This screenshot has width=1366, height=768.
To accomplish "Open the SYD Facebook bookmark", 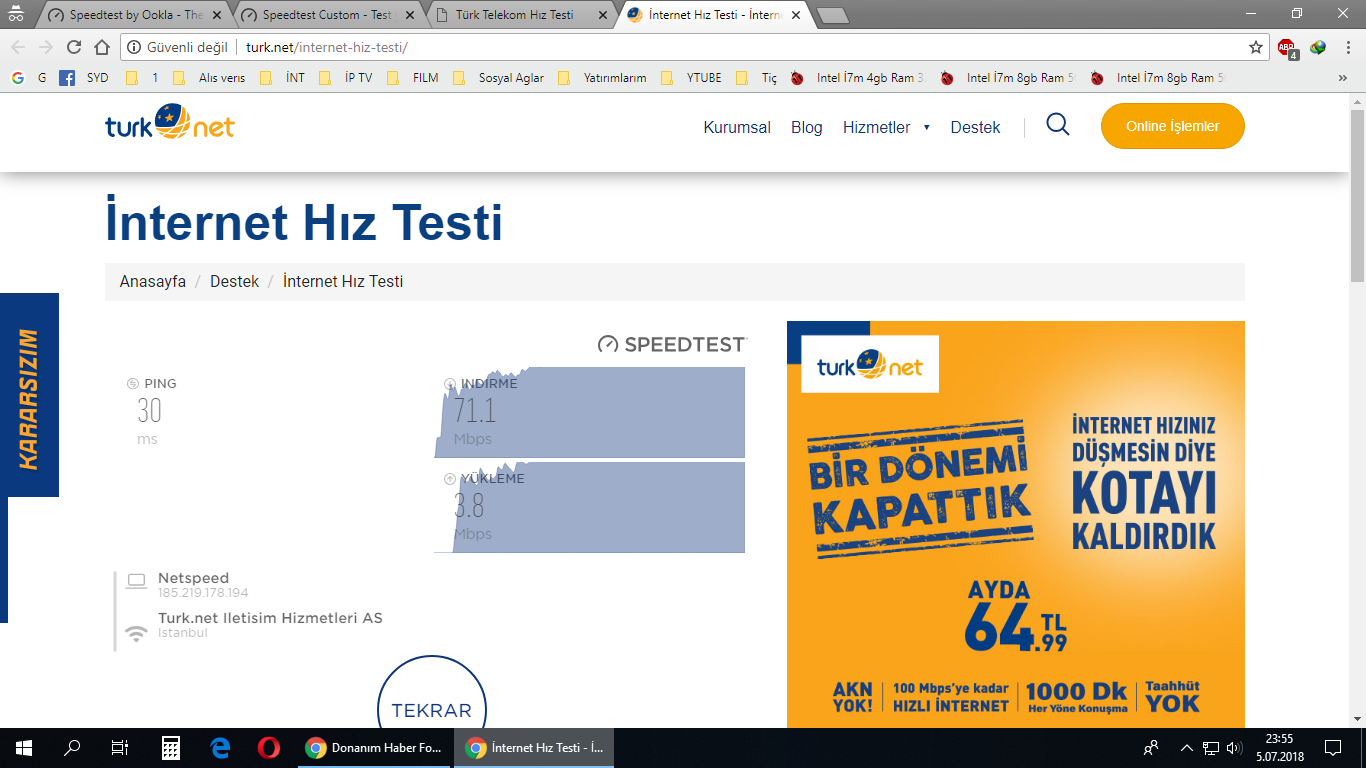I will pyautogui.click(x=84, y=77).
